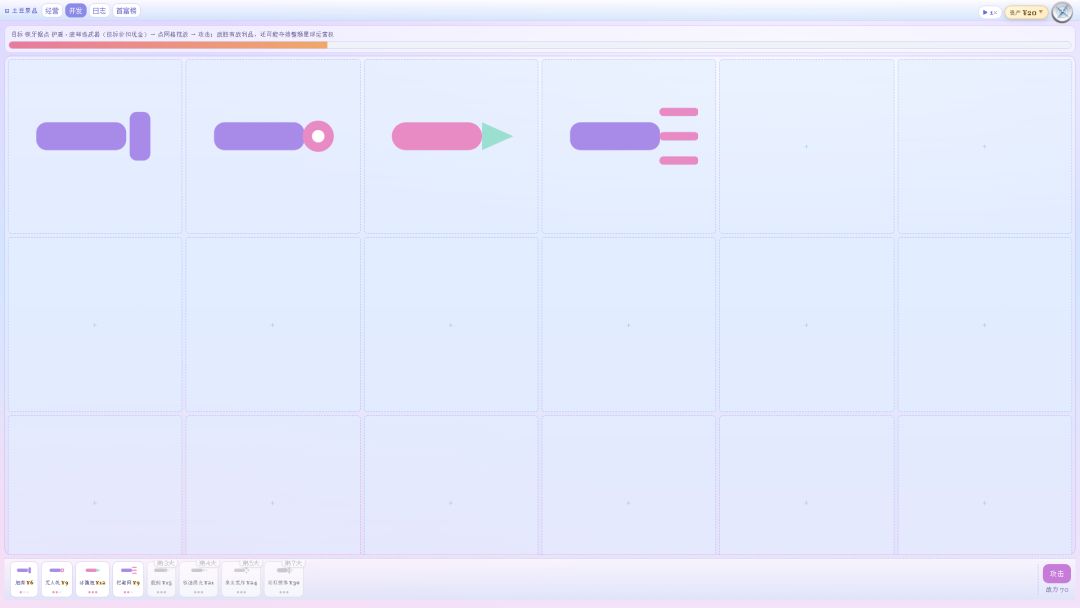Pick the ¥6 hammer-head weapon card
This screenshot has width=1080, height=608.
pyautogui.click(x=24, y=579)
